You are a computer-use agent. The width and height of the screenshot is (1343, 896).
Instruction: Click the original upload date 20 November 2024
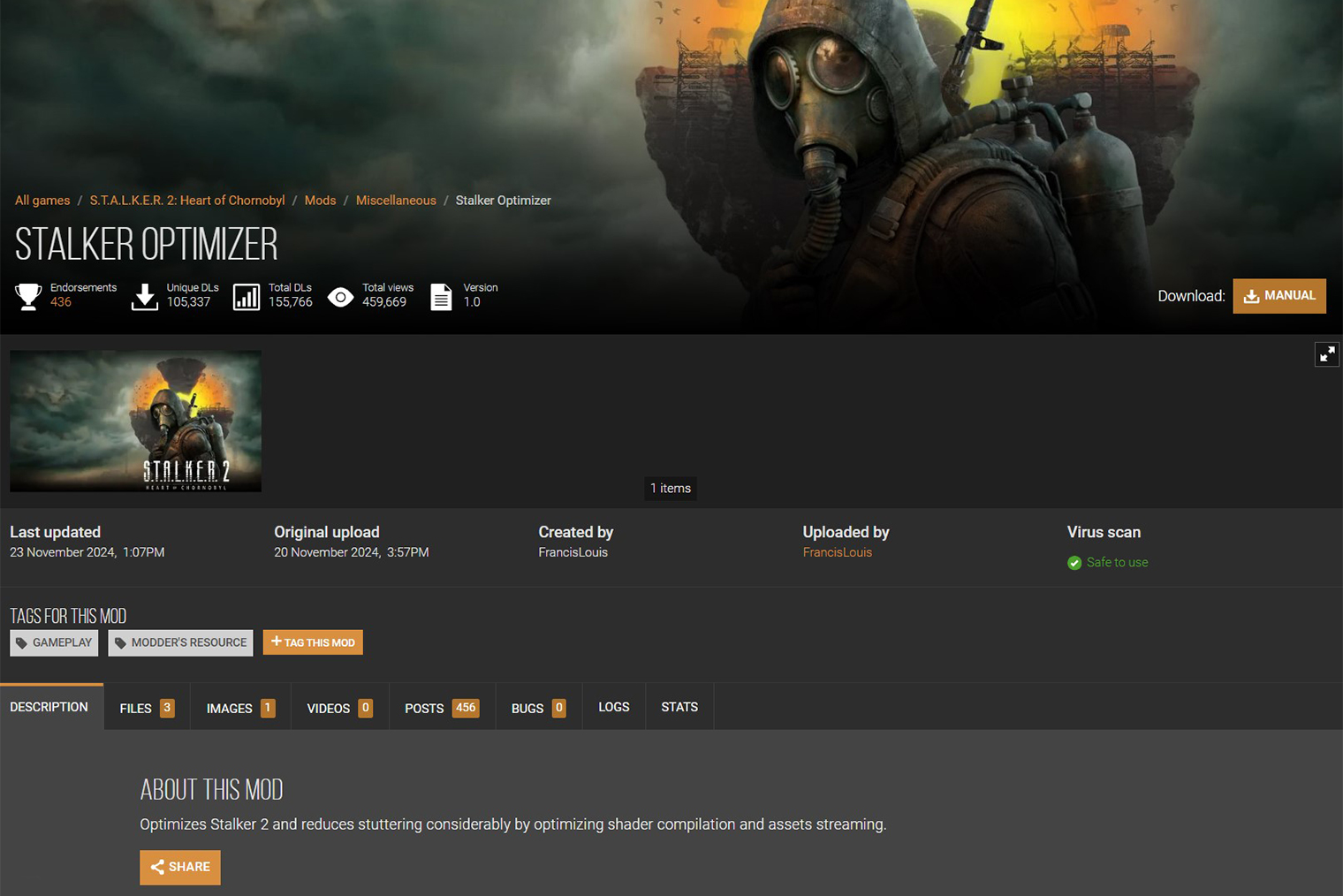pyautogui.click(x=351, y=552)
